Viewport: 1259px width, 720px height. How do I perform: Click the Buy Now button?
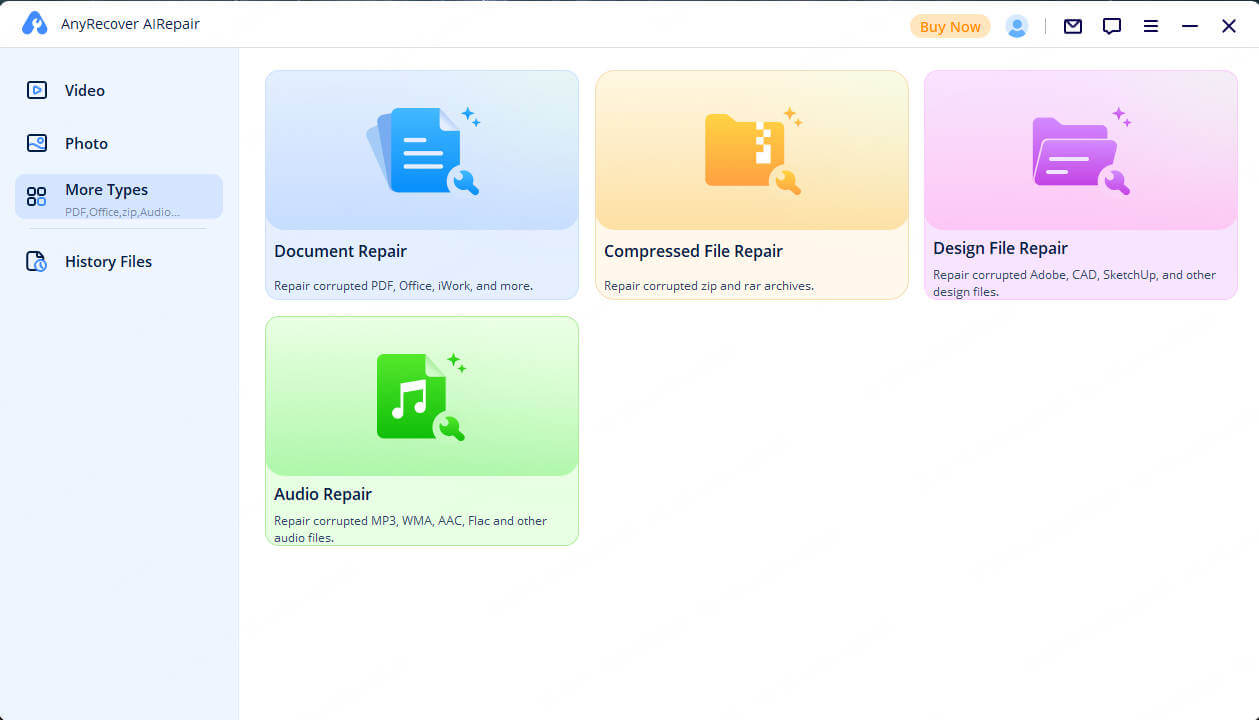tap(949, 26)
